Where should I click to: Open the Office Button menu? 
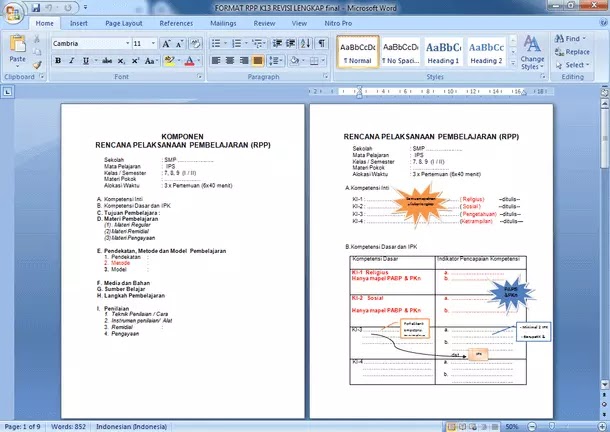pos(13,12)
